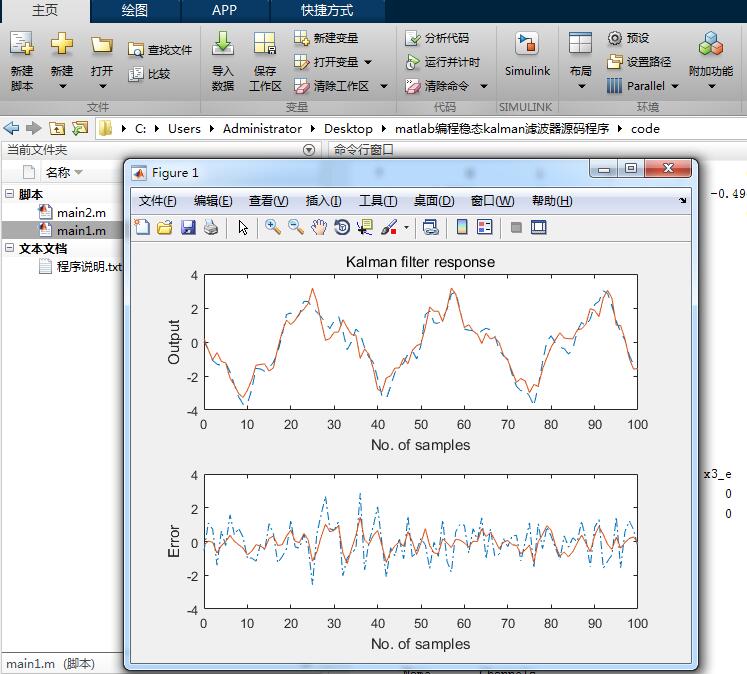Image resolution: width=747 pixels, height=674 pixels.
Task: Click Save floppy icon in Figure 1 toolbar
Action: tap(188, 227)
